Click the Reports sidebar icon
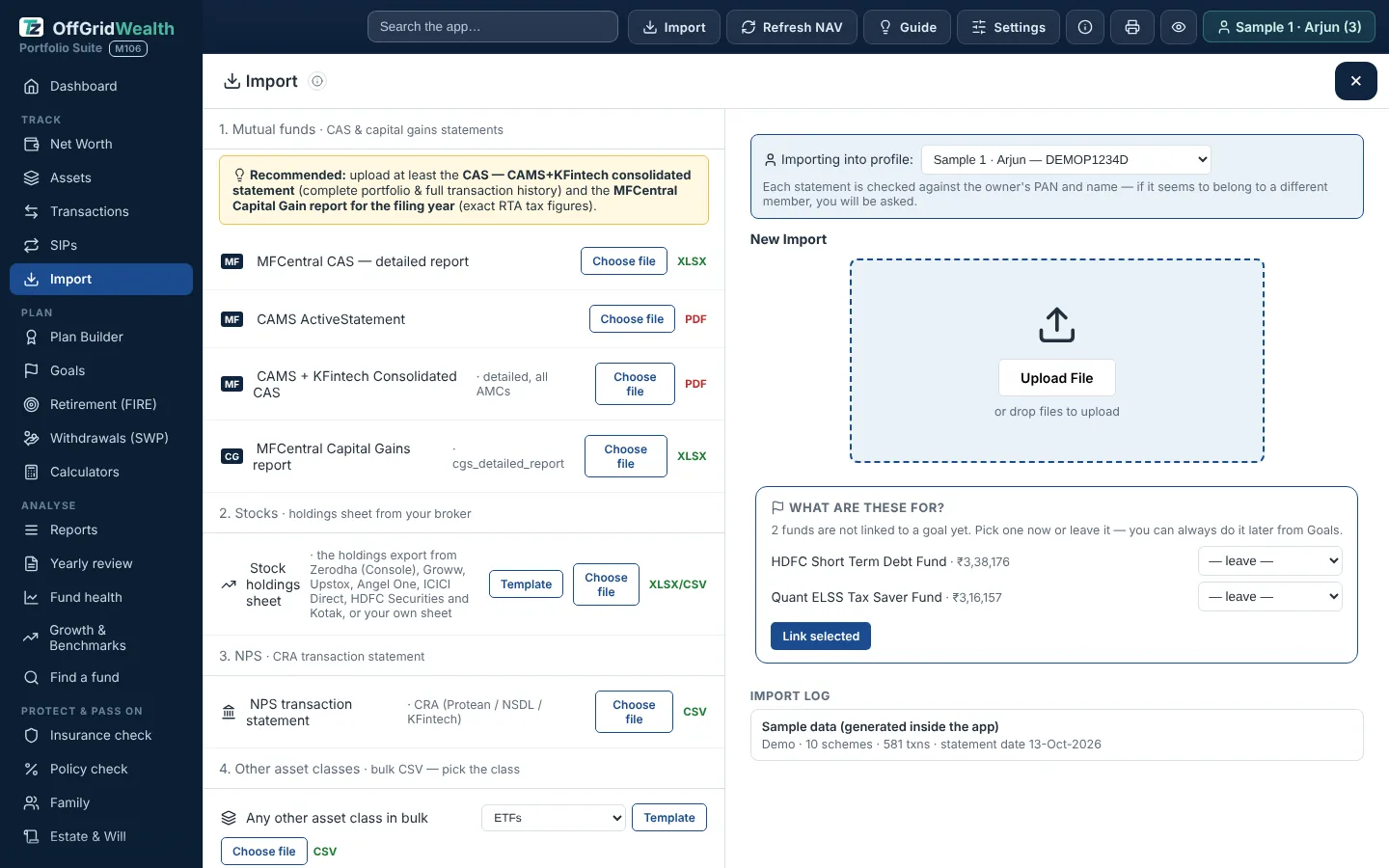The width and height of the screenshot is (1389, 868). (32, 529)
